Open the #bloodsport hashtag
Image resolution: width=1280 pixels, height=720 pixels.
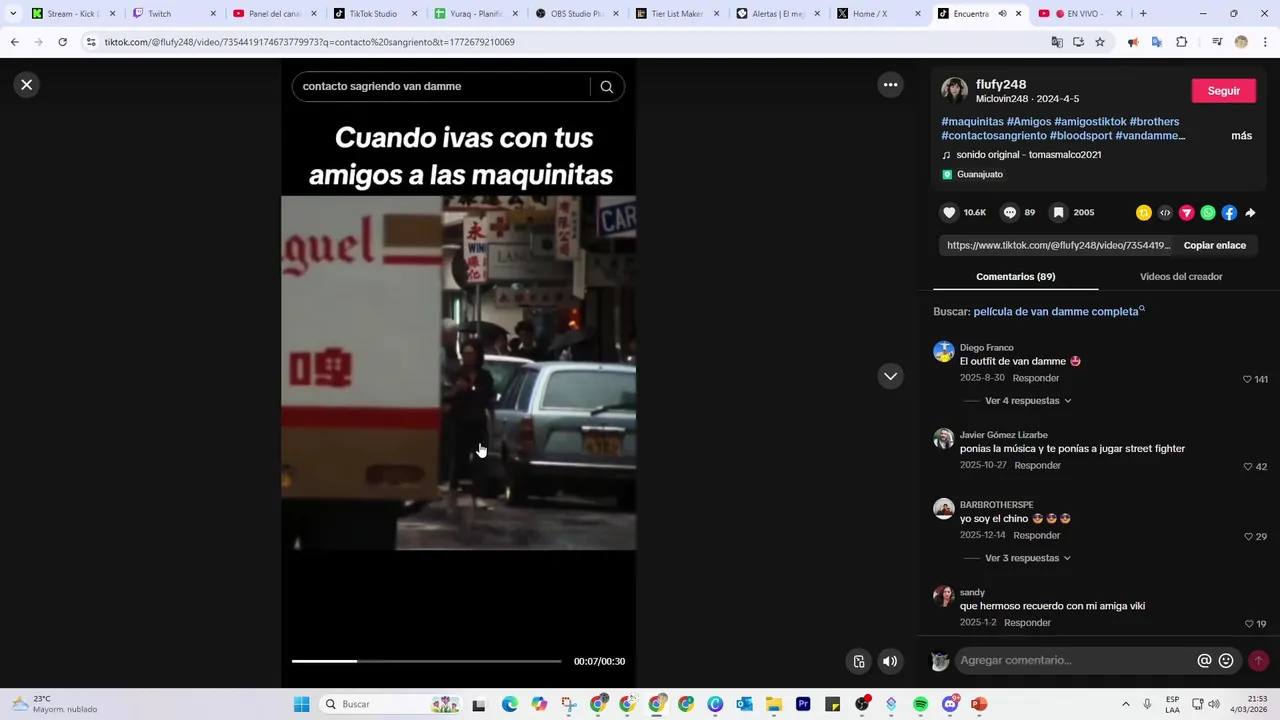pyautogui.click(x=1081, y=136)
